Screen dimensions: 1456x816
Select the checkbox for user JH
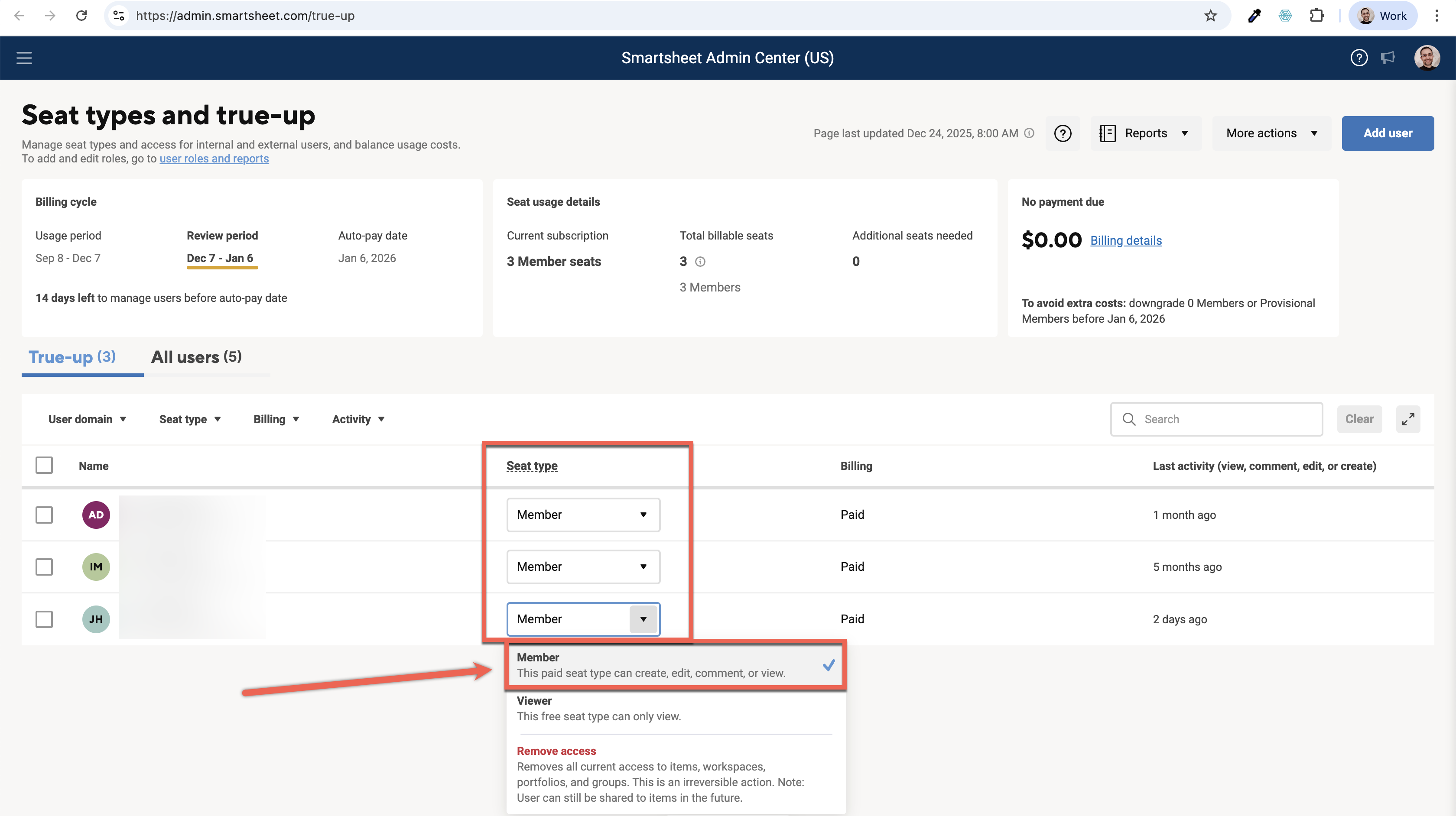tap(44, 619)
